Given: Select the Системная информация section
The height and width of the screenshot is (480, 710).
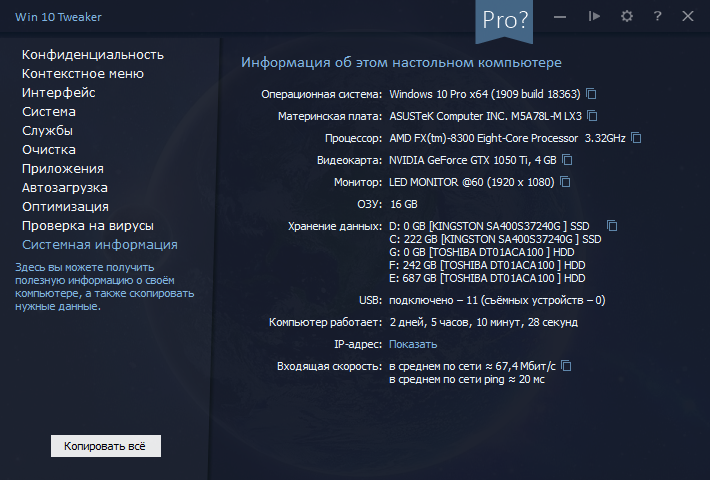Looking at the screenshot, I should 100,245.
